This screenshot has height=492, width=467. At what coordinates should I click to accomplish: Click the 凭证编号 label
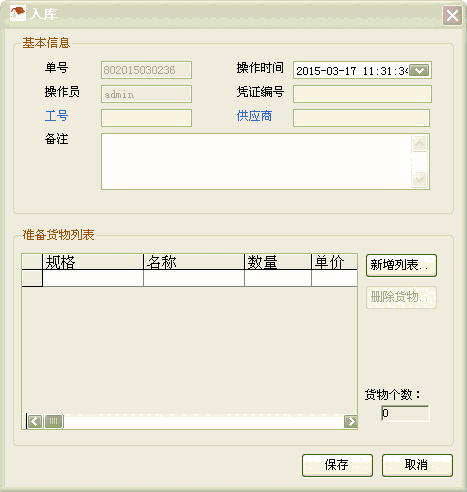260,92
